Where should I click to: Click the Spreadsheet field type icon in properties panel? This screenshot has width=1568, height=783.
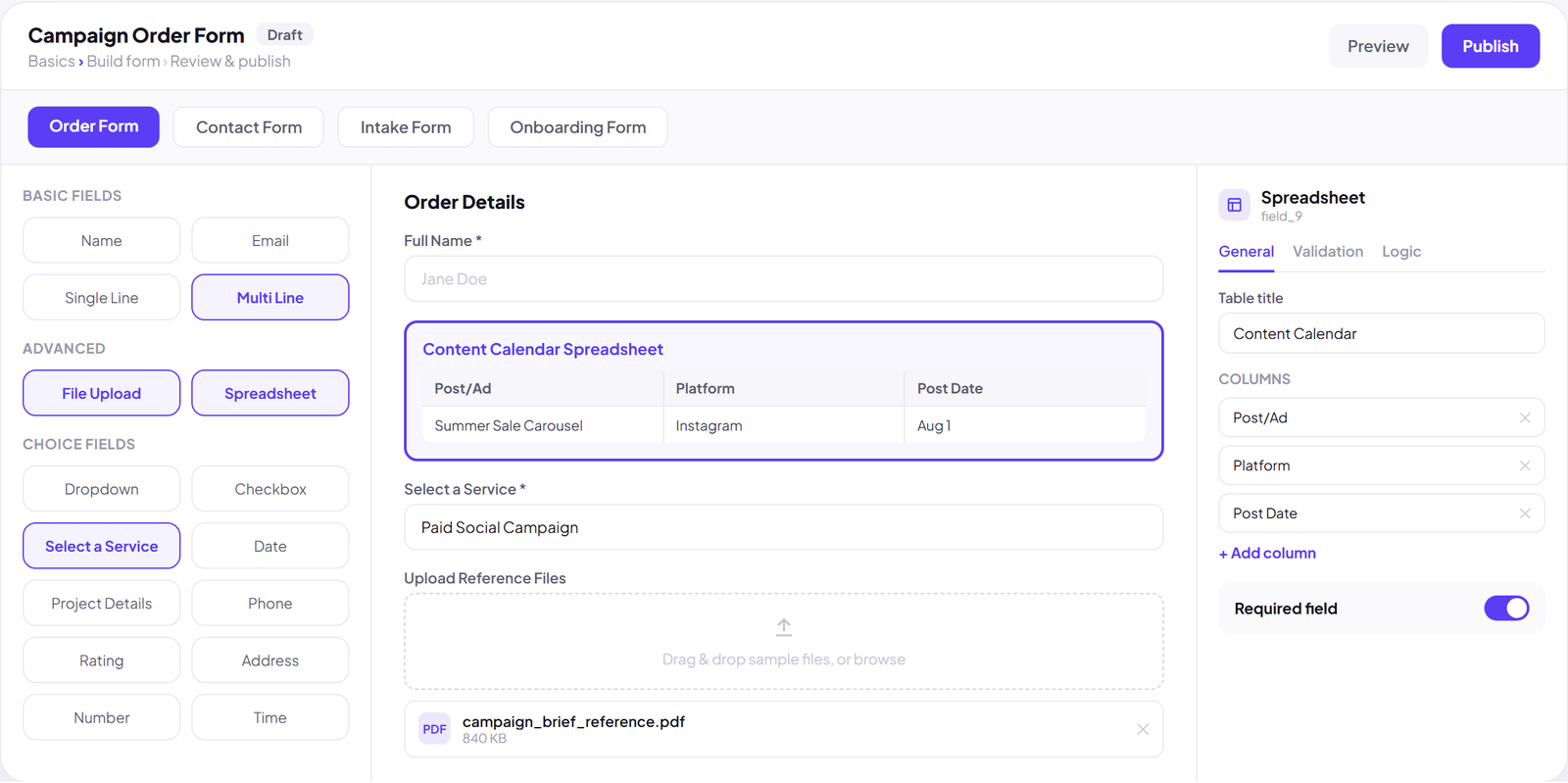point(1235,205)
